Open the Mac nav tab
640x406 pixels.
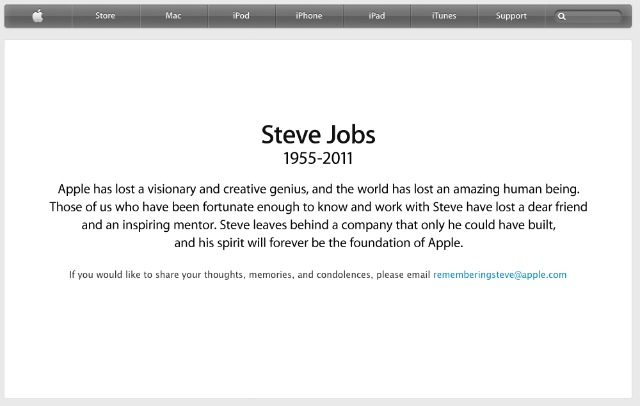(173, 16)
